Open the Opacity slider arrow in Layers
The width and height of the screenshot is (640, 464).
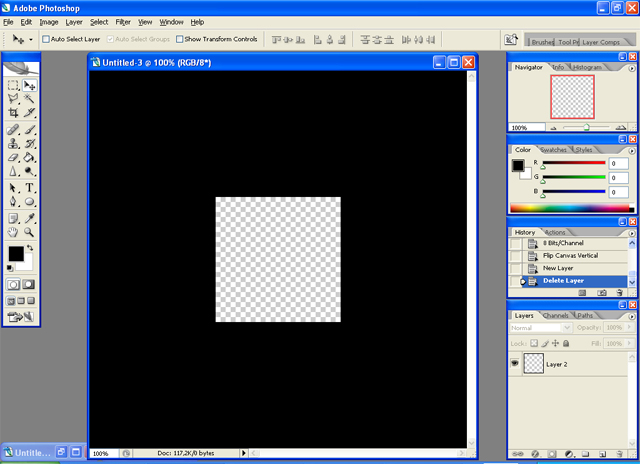click(x=630, y=327)
